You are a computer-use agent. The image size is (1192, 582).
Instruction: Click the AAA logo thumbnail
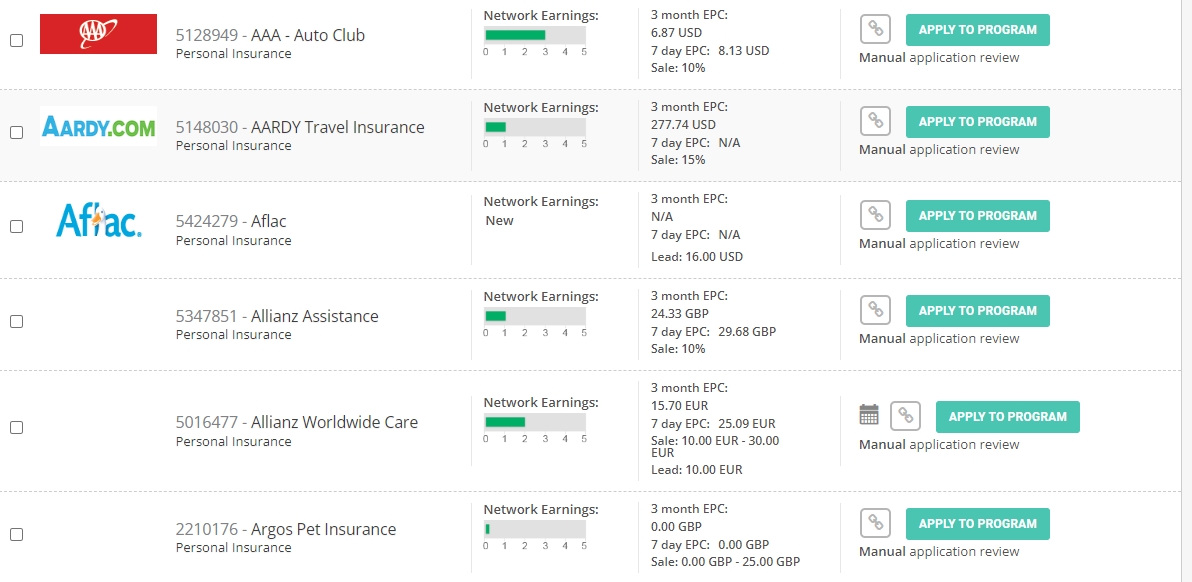pyautogui.click(x=98, y=34)
